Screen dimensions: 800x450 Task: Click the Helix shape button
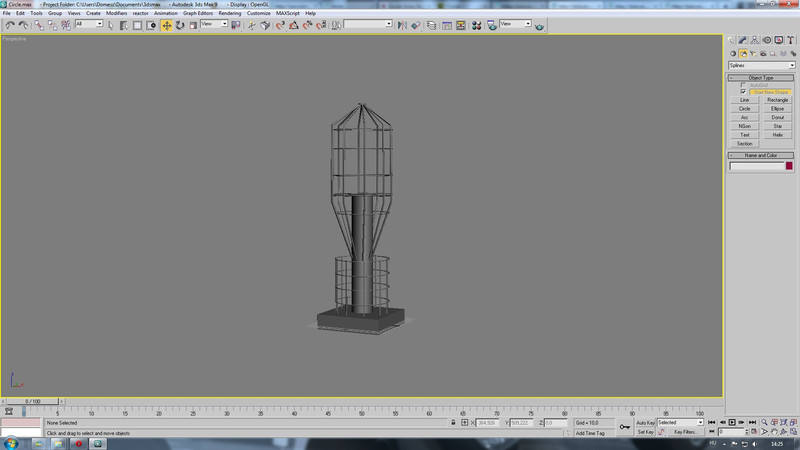(x=777, y=135)
